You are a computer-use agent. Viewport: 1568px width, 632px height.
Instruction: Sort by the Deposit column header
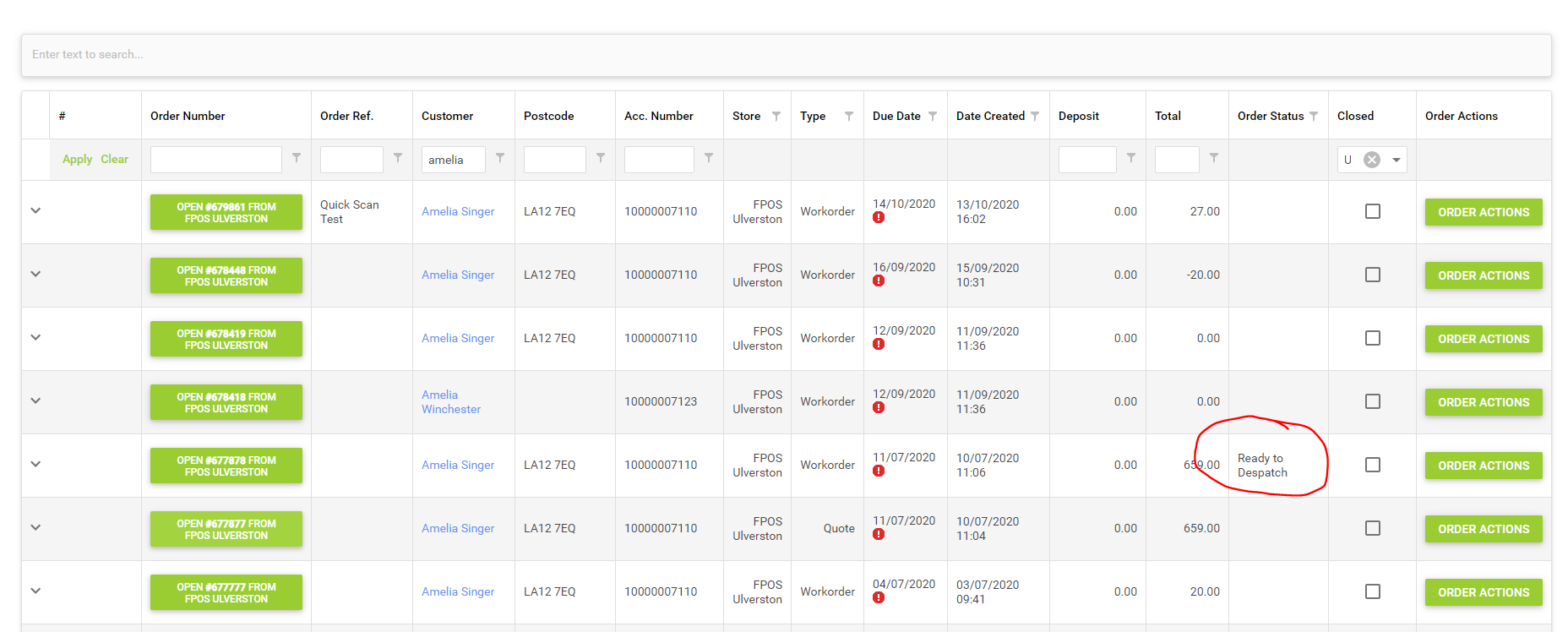(x=1079, y=116)
